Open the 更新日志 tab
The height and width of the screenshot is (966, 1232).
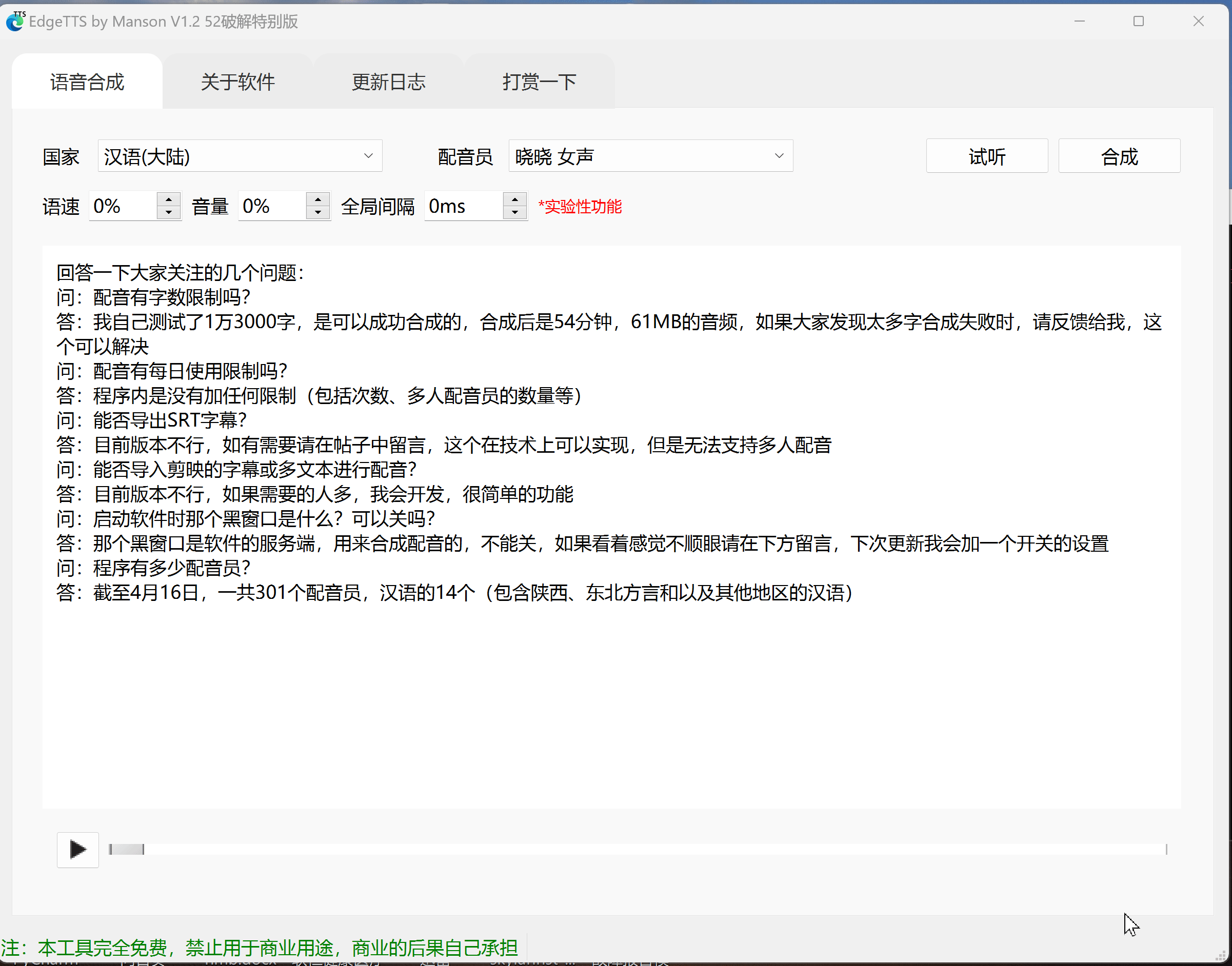(x=389, y=82)
